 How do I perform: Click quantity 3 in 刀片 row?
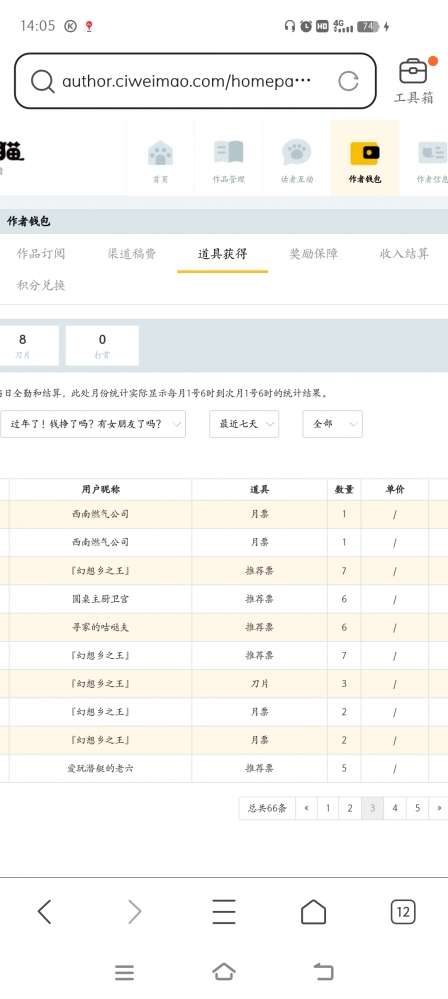[344, 684]
